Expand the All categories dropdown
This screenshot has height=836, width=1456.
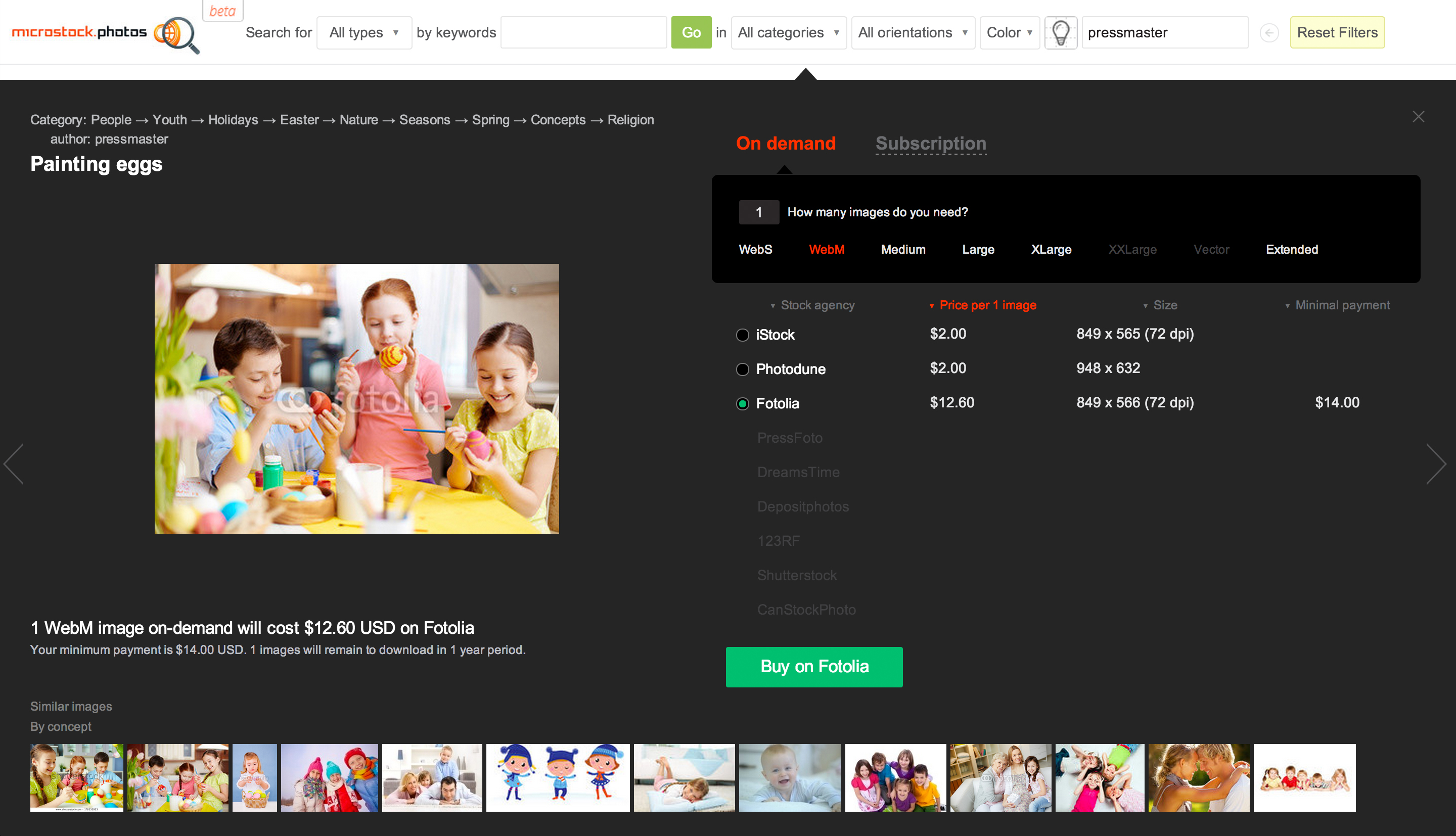788,33
